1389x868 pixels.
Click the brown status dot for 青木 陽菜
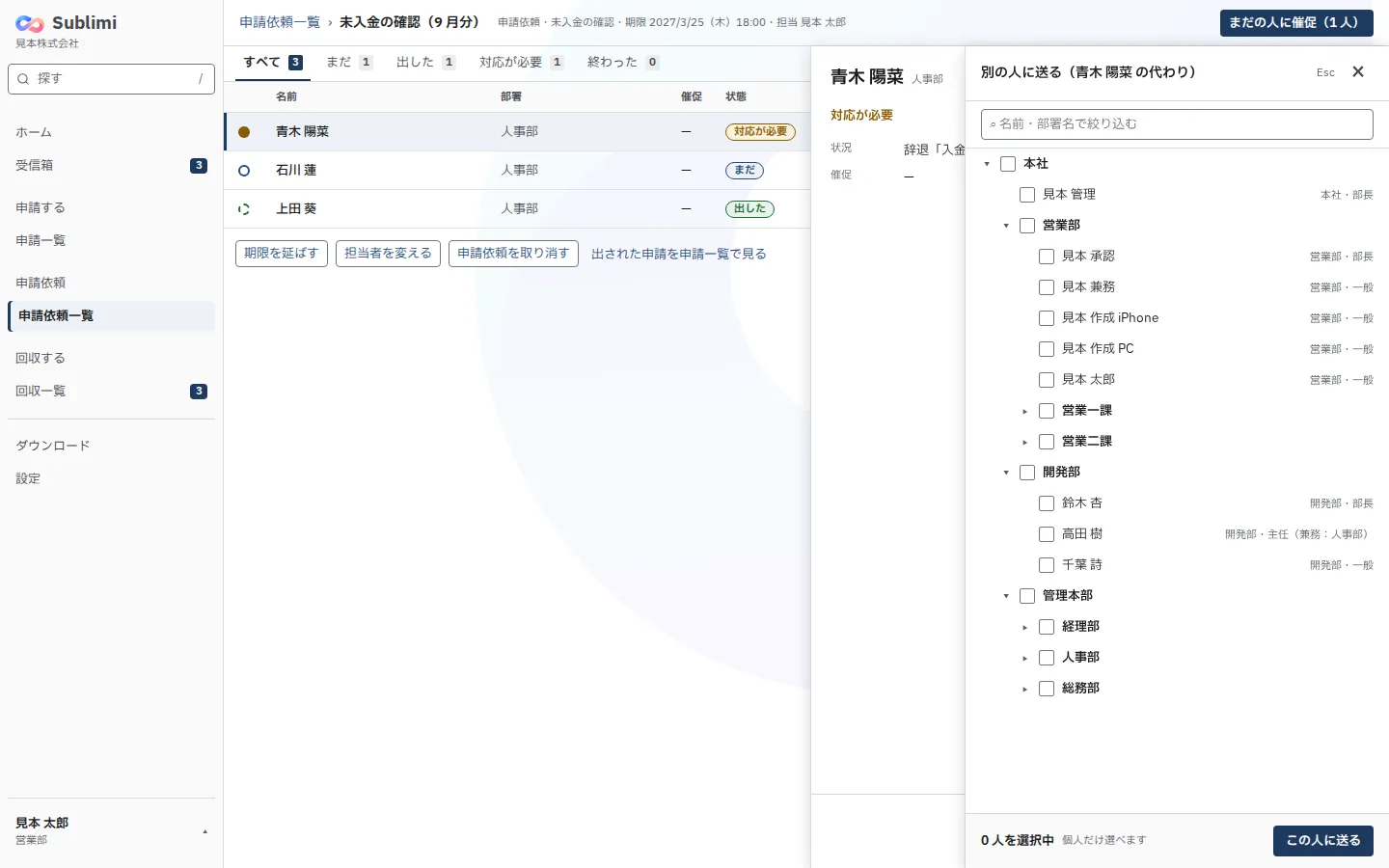(244, 132)
